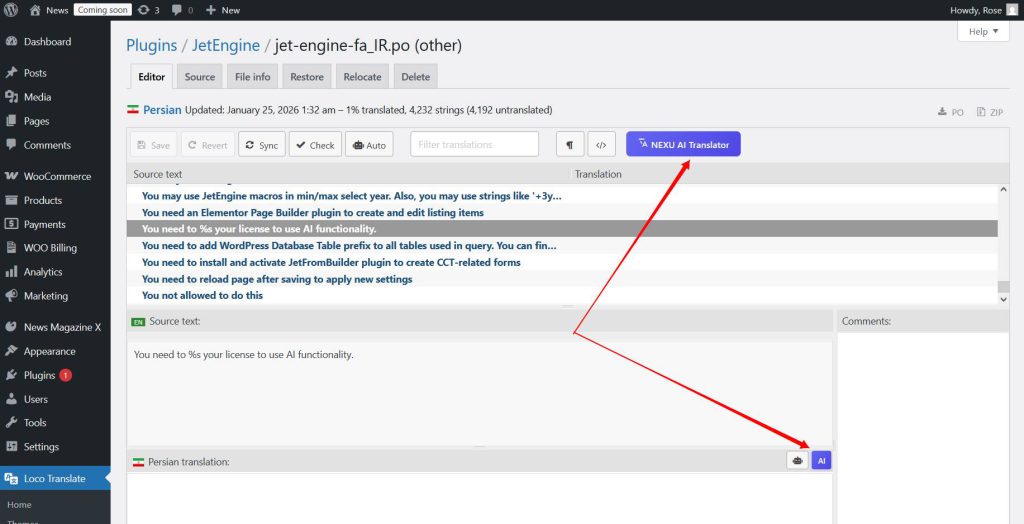Toggle code view button
The width and height of the screenshot is (1024, 524).
pos(601,145)
